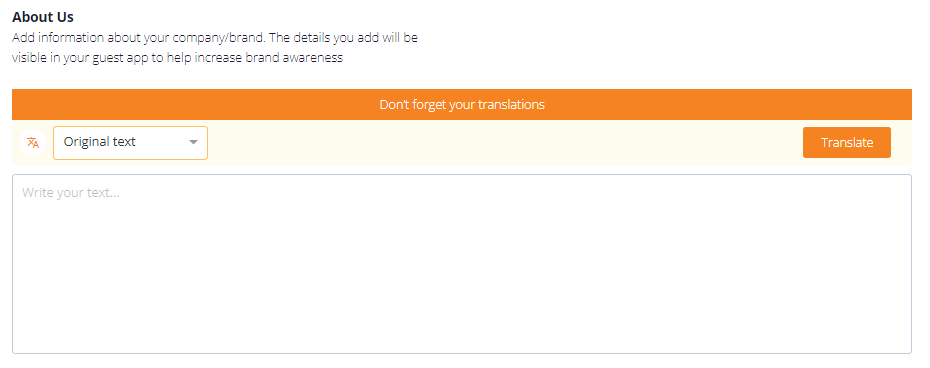930x368 pixels.
Task: Click the empty center of the About Us text area
Action: 461,264
